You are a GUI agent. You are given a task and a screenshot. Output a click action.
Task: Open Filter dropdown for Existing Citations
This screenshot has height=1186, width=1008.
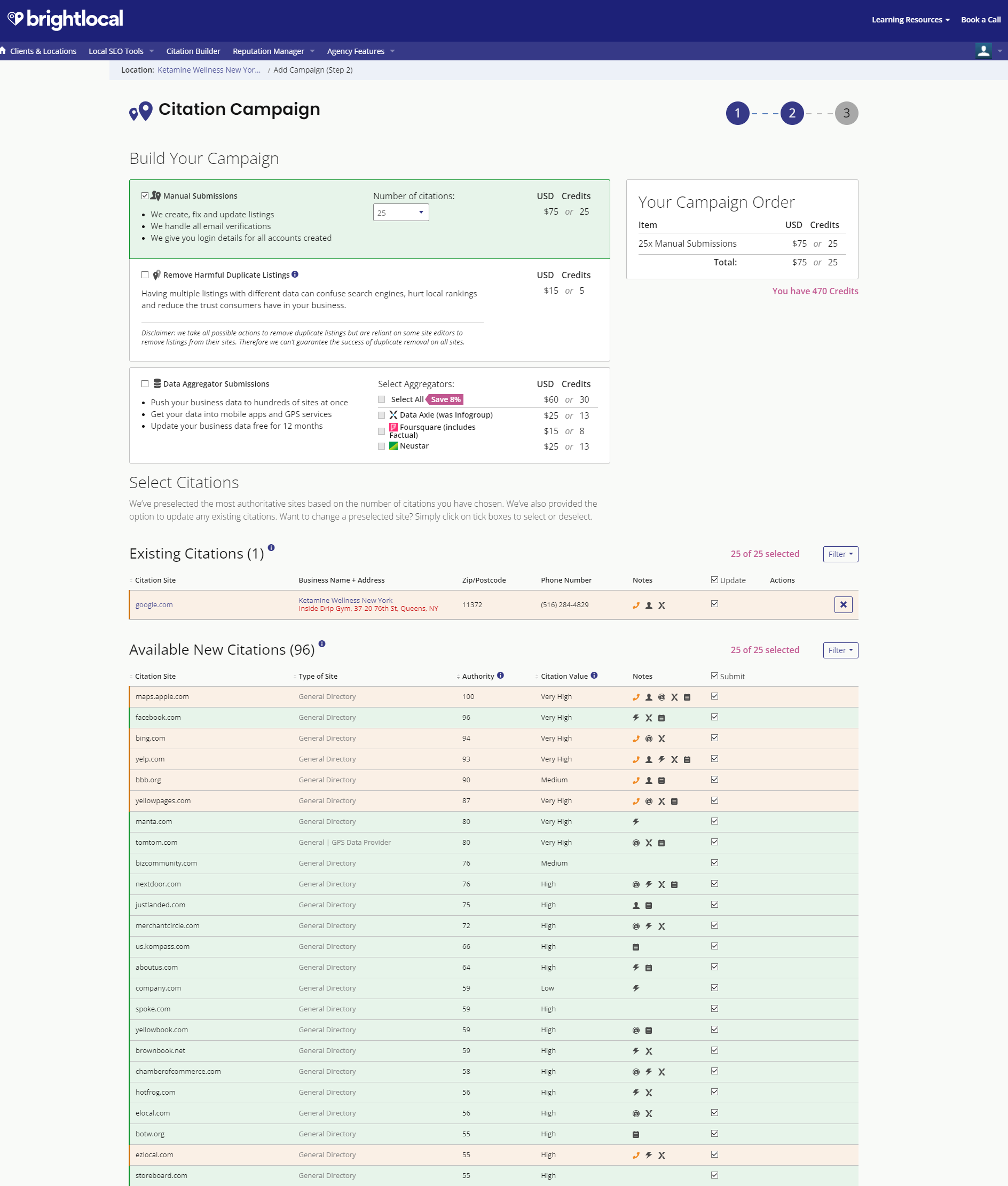[x=840, y=554]
